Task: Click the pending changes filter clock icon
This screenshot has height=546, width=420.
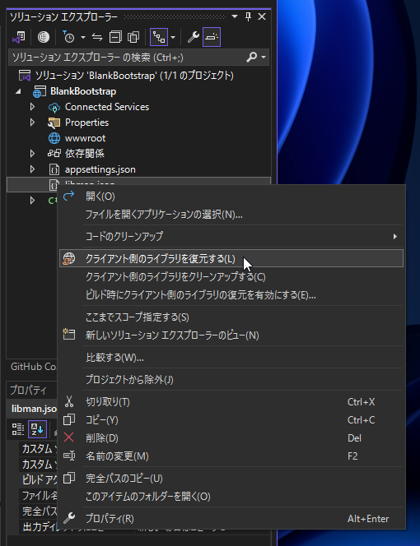Action: [x=69, y=37]
